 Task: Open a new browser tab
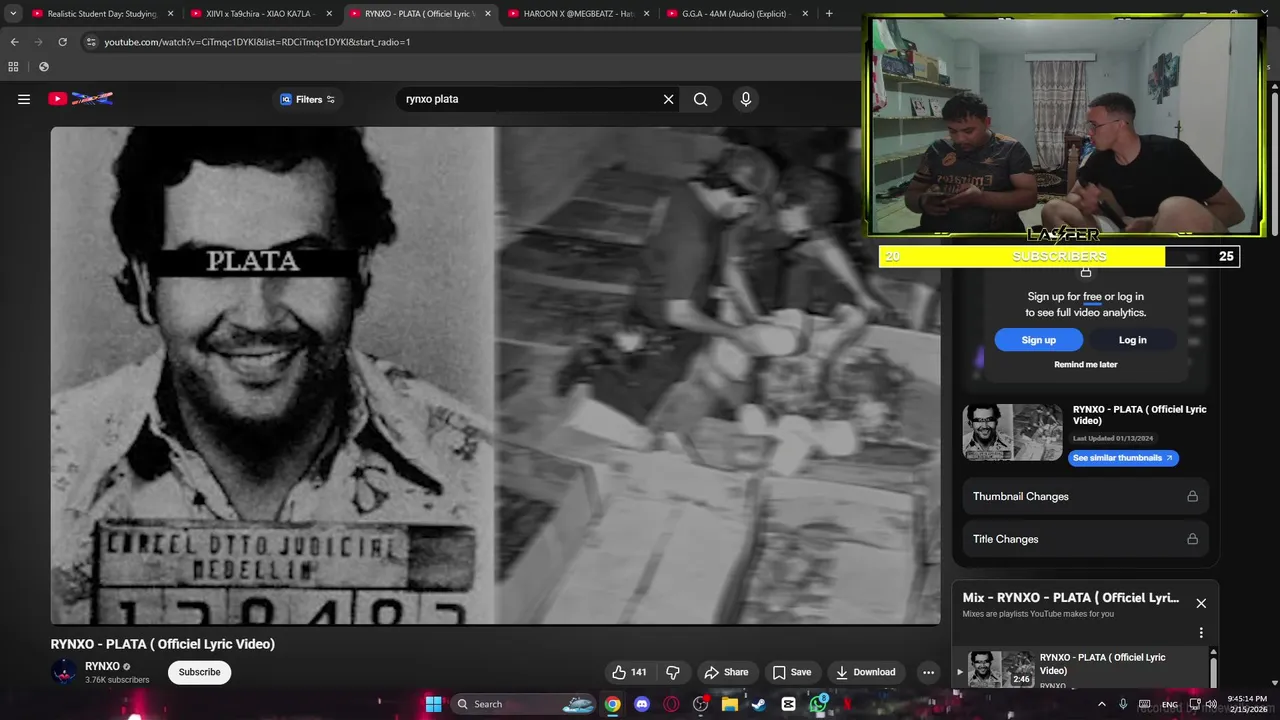pos(828,14)
